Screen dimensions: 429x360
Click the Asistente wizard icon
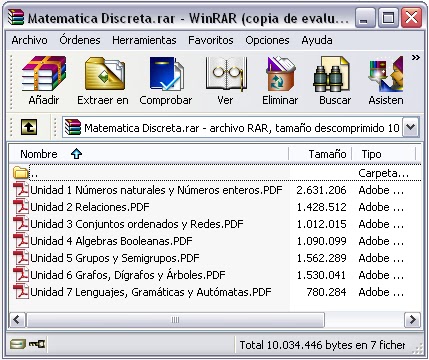pos(386,74)
